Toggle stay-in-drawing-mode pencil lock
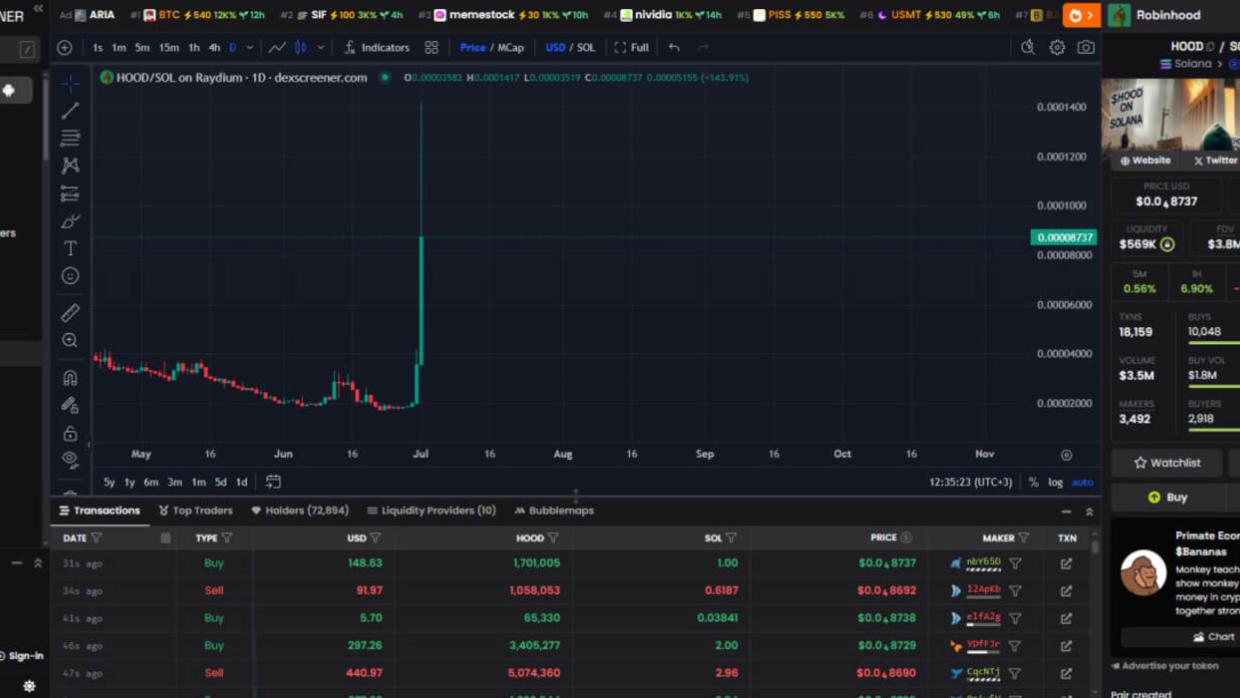The height and width of the screenshot is (698, 1240). [70, 405]
